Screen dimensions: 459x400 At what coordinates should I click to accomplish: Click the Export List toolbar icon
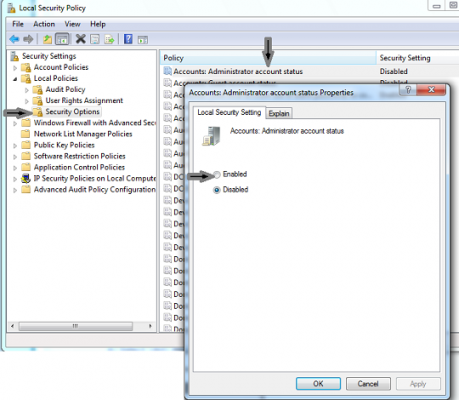(109, 39)
